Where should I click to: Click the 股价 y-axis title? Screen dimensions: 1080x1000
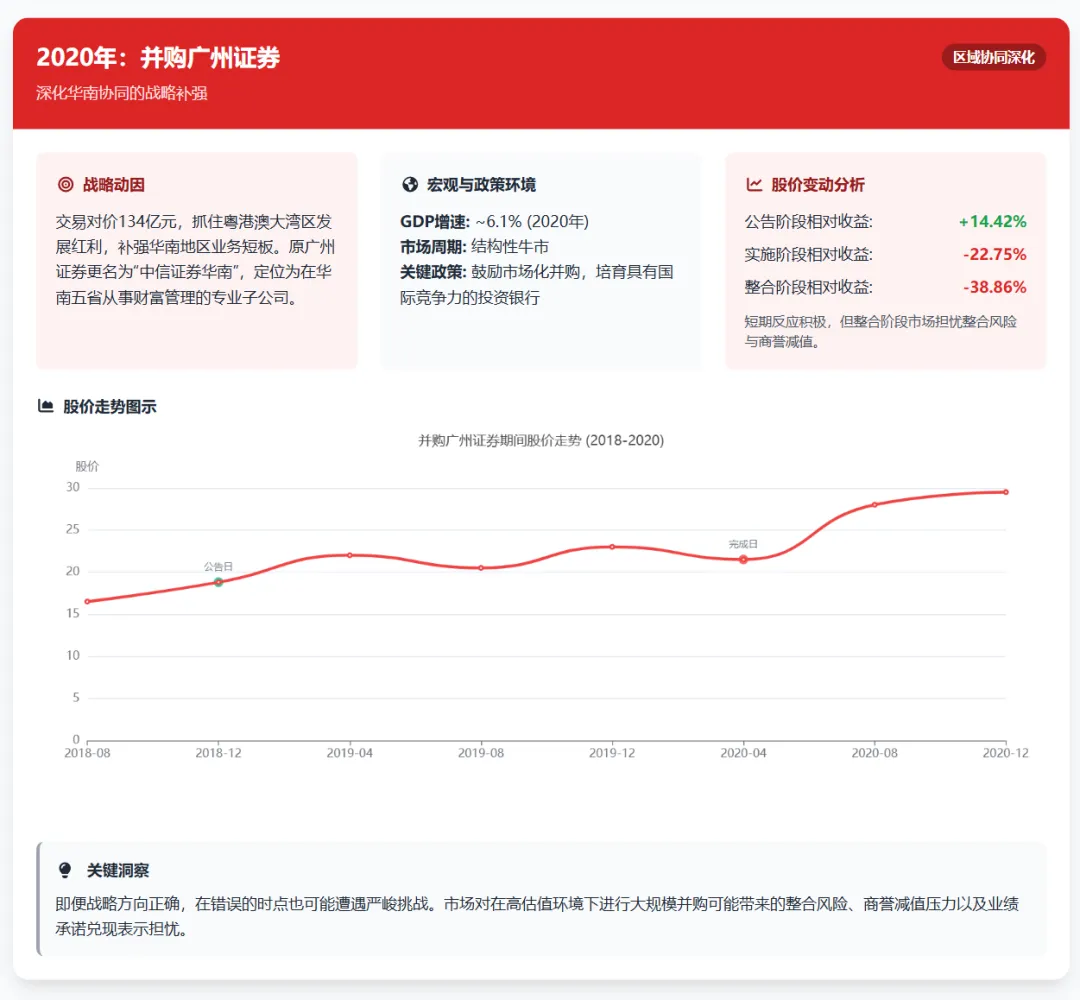[x=87, y=466]
